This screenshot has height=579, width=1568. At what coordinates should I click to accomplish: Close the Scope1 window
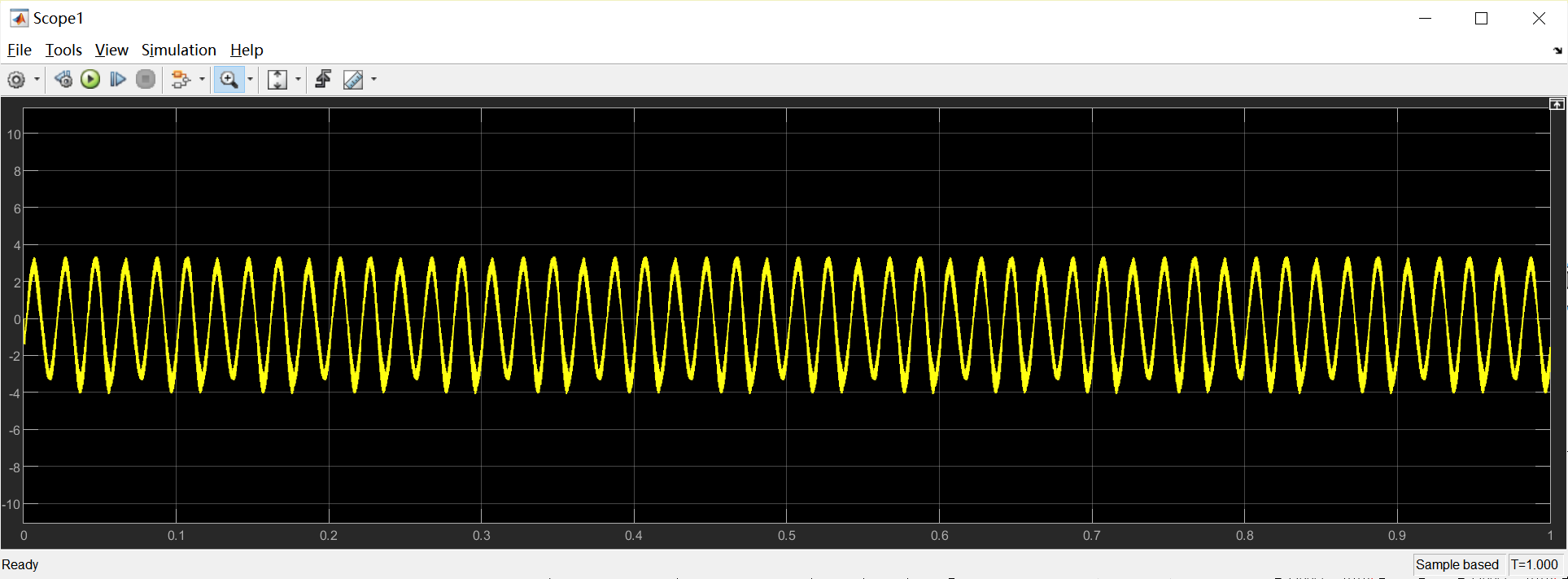click(x=1539, y=18)
